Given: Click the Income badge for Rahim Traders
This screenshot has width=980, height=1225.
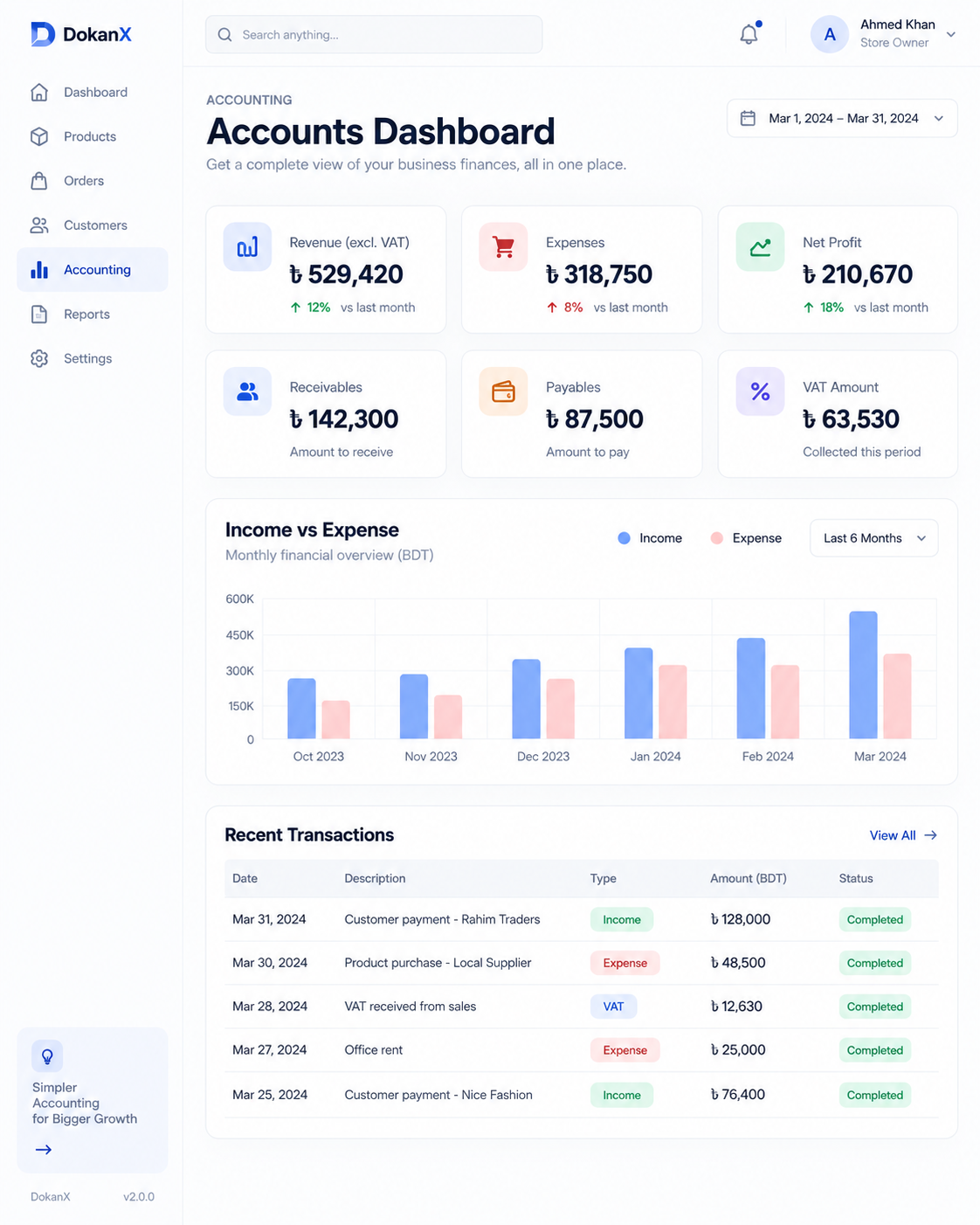Looking at the screenshot, I should (622, 919).
